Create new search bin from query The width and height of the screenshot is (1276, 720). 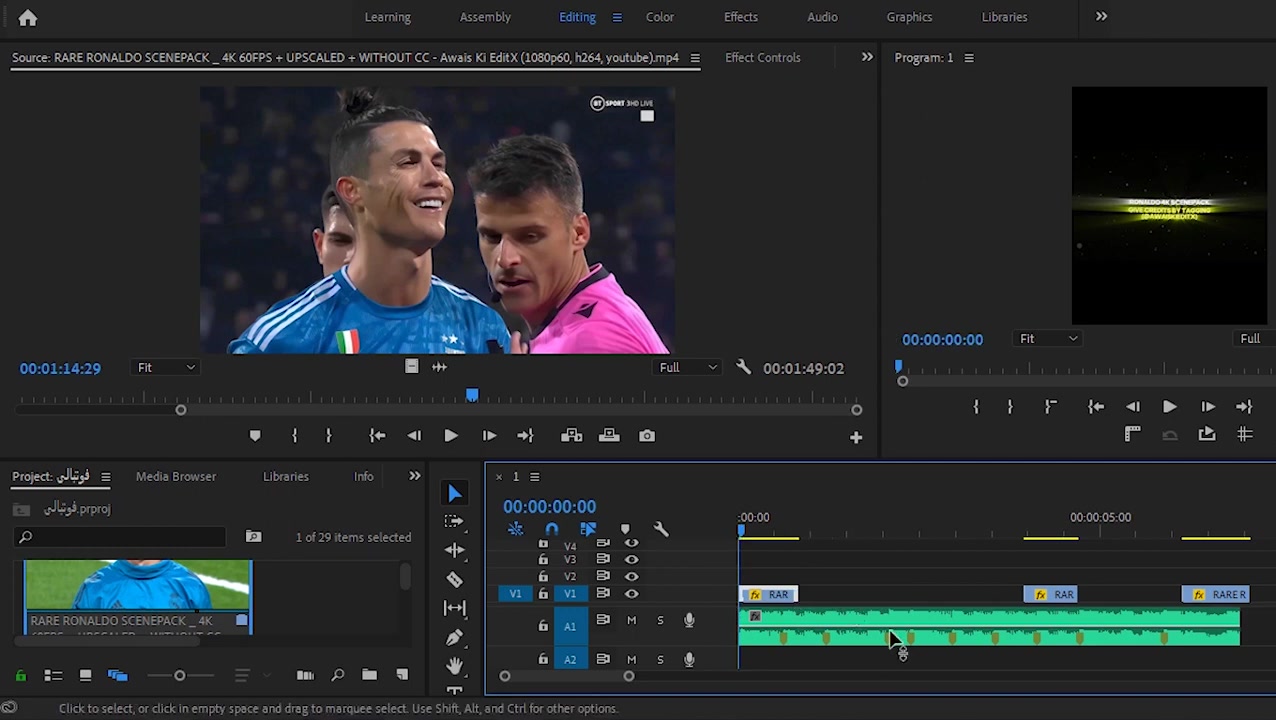click(253, 537)
